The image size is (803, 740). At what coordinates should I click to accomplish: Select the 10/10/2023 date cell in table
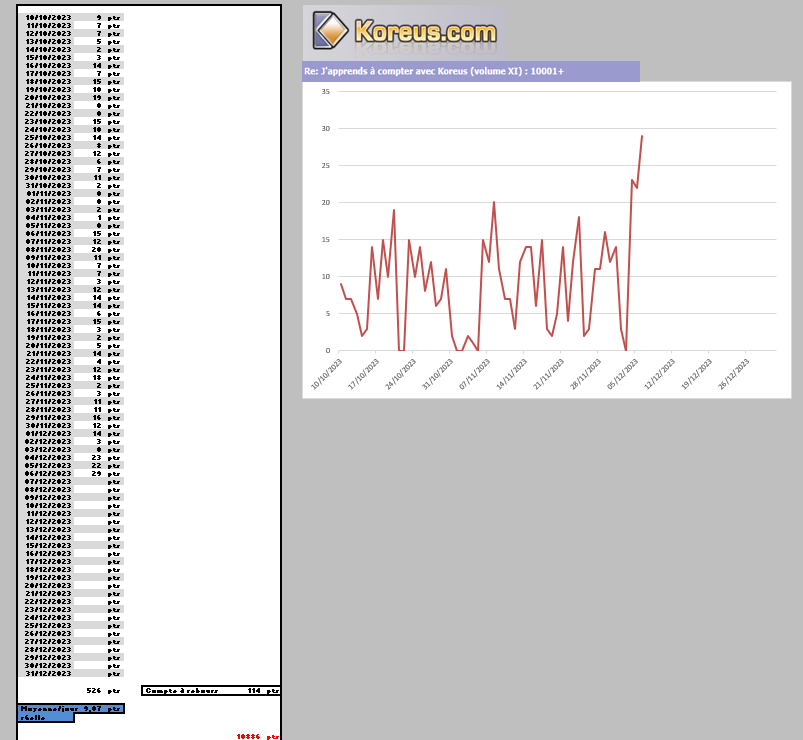48,17
